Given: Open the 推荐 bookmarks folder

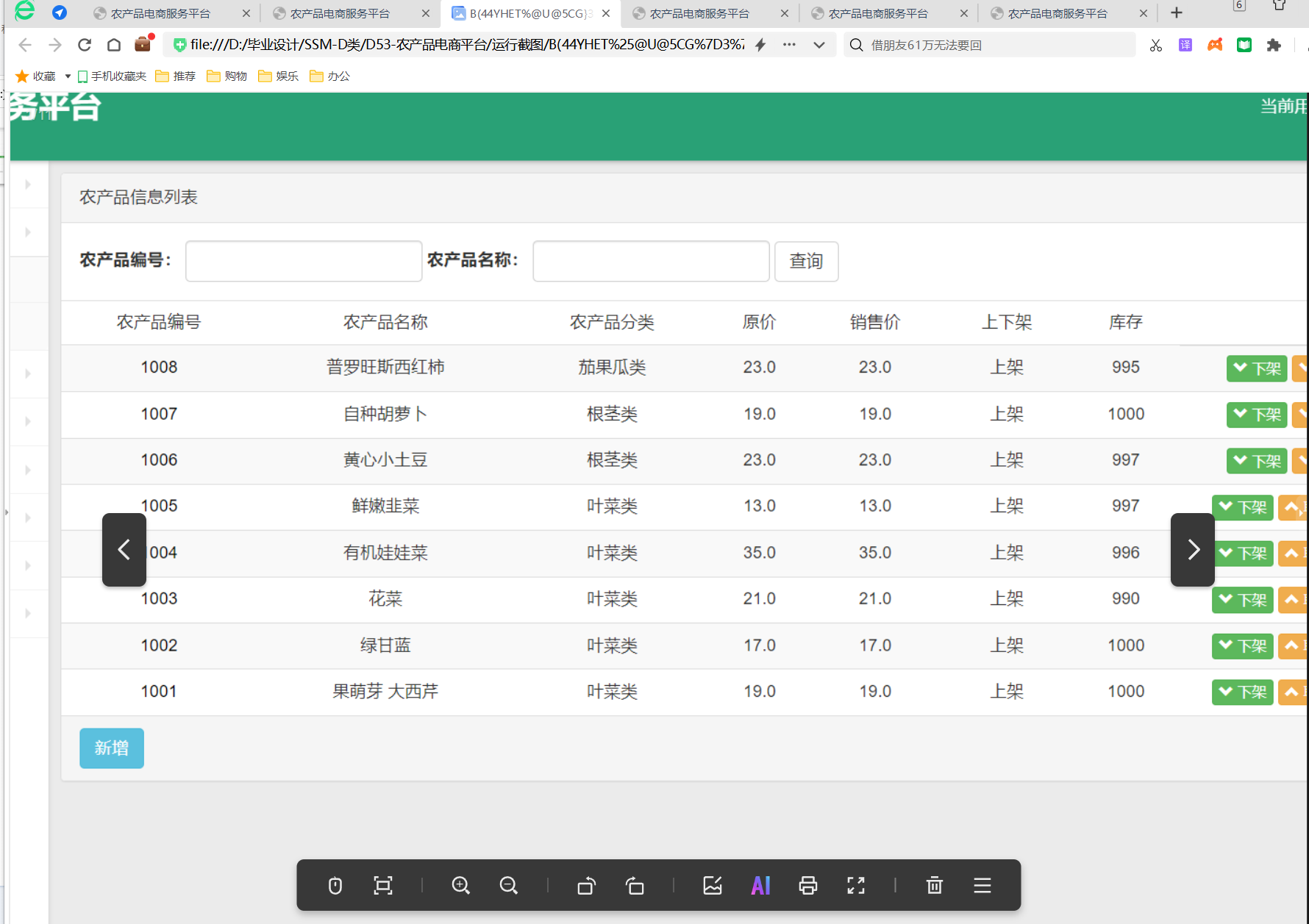Looking at the screenshot, I should tap(176, 76).
